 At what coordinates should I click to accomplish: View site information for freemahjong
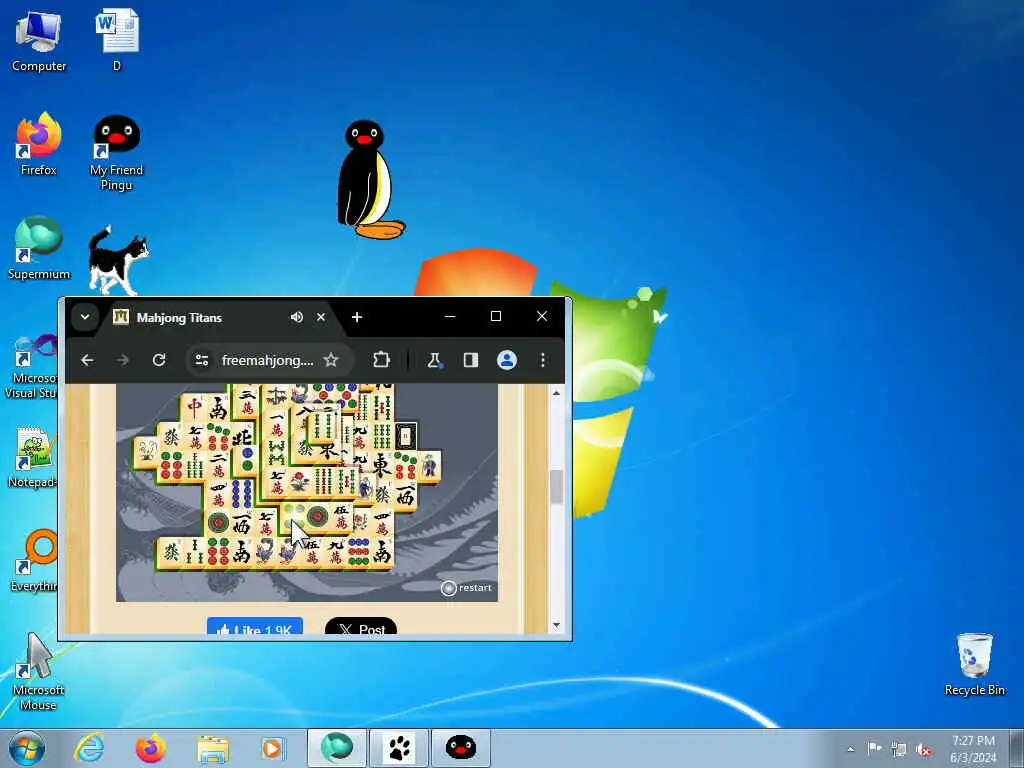(x=202, y=360)
